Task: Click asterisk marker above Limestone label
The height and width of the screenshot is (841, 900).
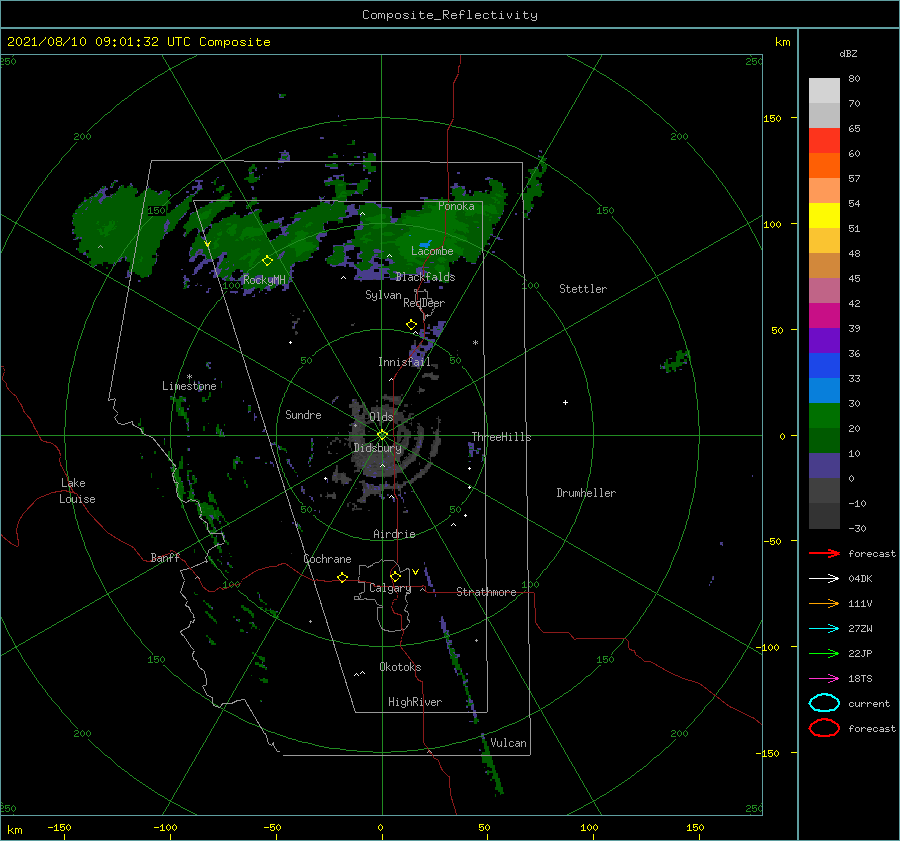Action: [189, 377]
